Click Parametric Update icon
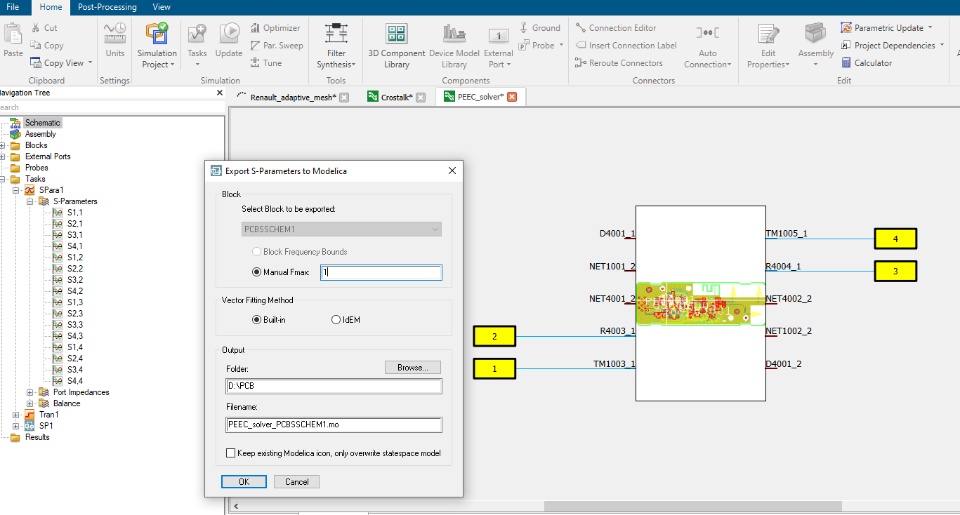 846,28
